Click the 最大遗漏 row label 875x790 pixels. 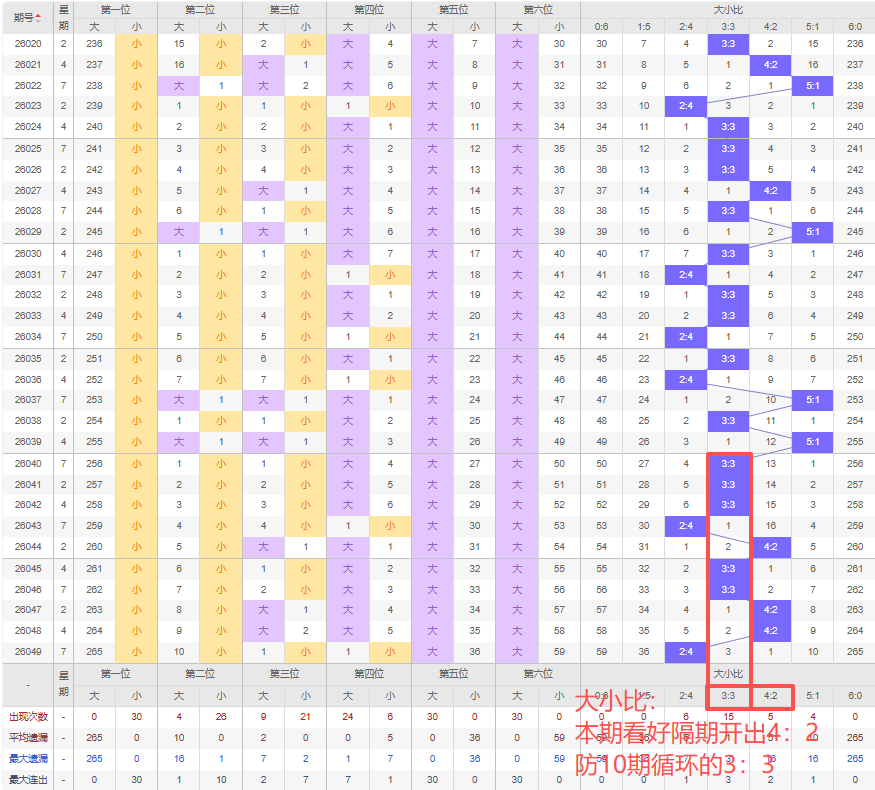(x=28, y=759)
